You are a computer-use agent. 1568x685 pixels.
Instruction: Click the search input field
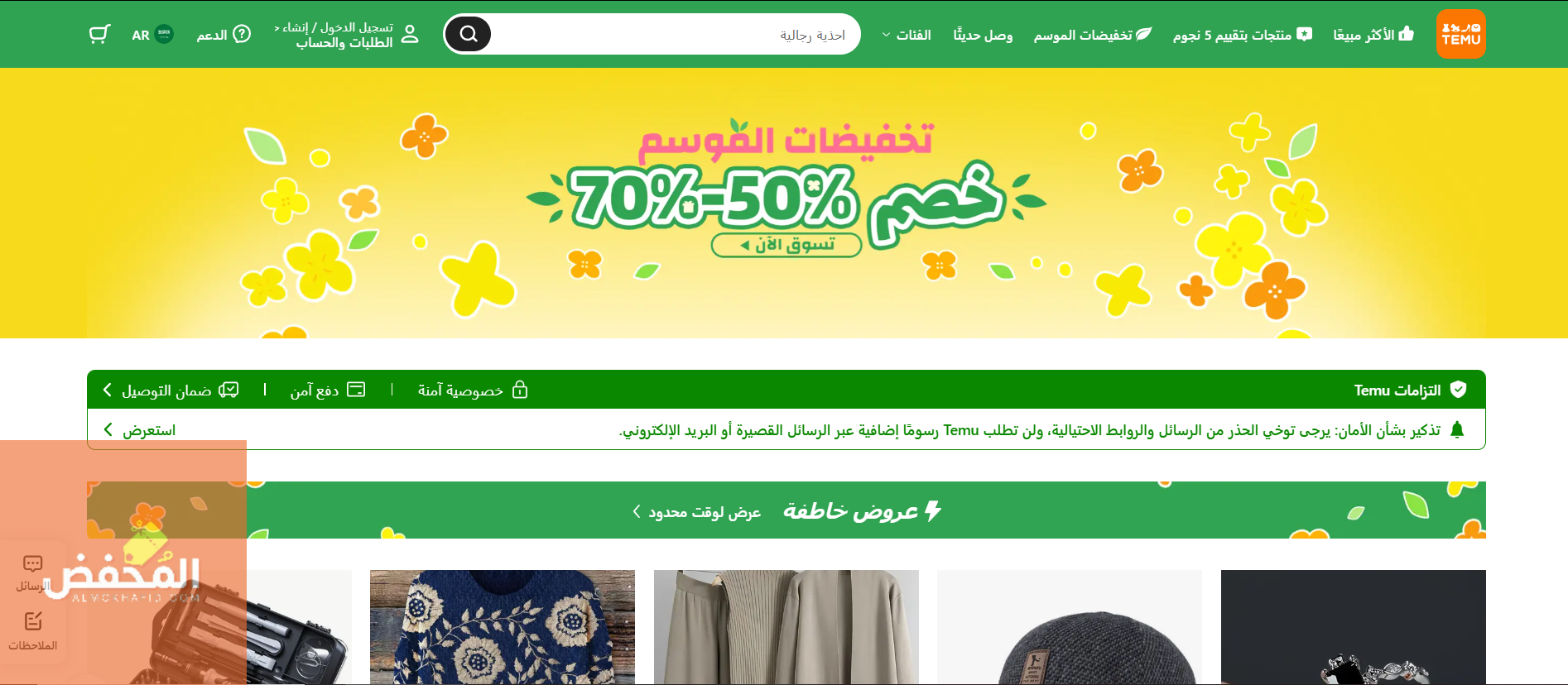coord(675,34)
